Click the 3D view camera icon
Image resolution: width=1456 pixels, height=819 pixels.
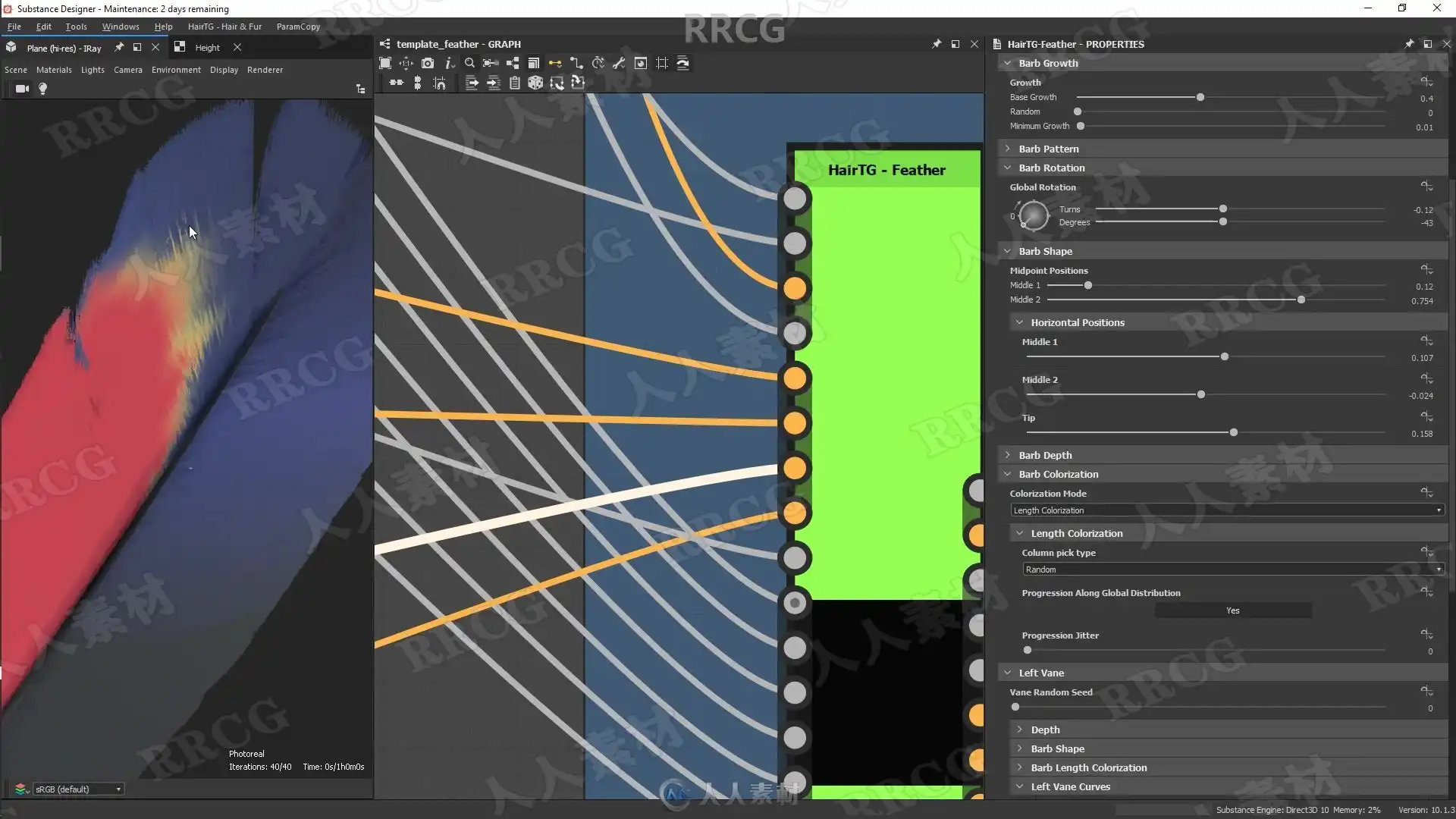coord(22,89)
